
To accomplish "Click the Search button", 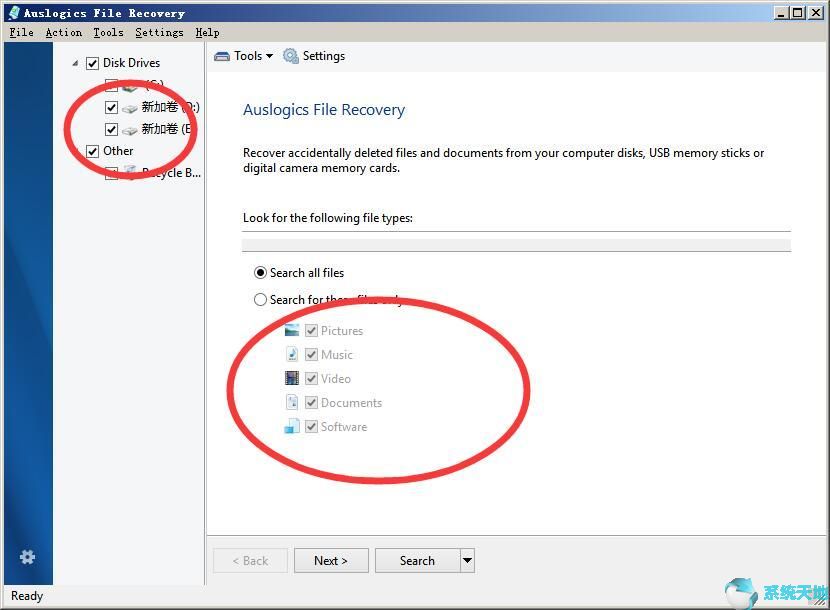I will 416,560.
